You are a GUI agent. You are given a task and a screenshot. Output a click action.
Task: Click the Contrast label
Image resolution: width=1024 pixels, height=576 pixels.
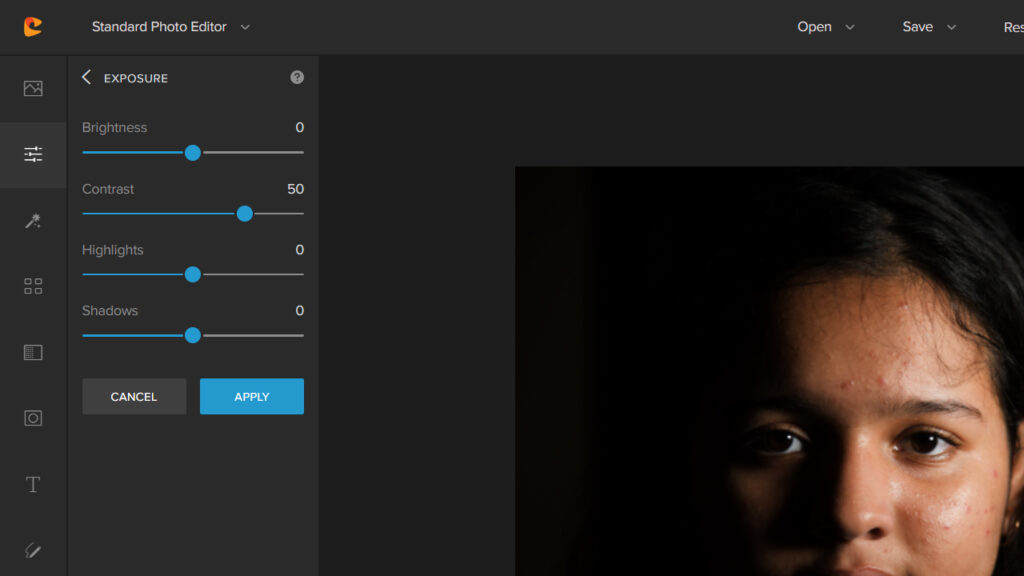pos(108,189)
